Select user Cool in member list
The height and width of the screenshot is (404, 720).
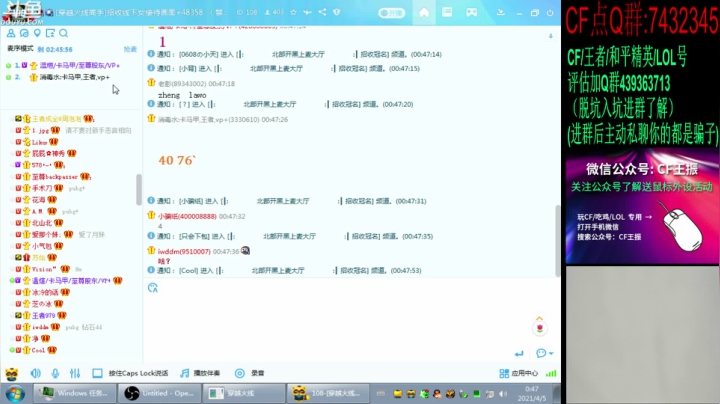(x=38, y=350)
